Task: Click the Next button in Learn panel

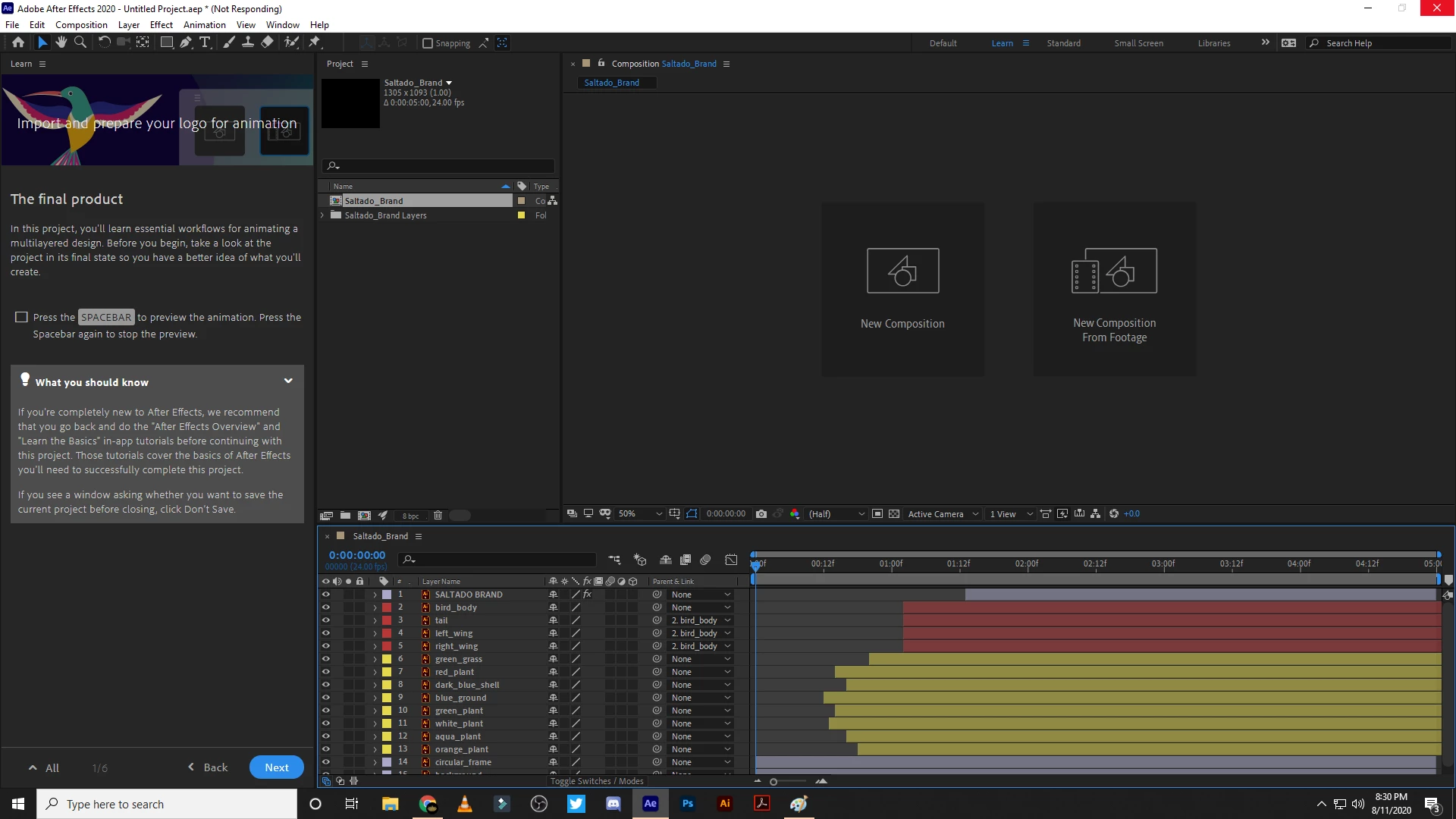Action: click(x=276, y=767)
